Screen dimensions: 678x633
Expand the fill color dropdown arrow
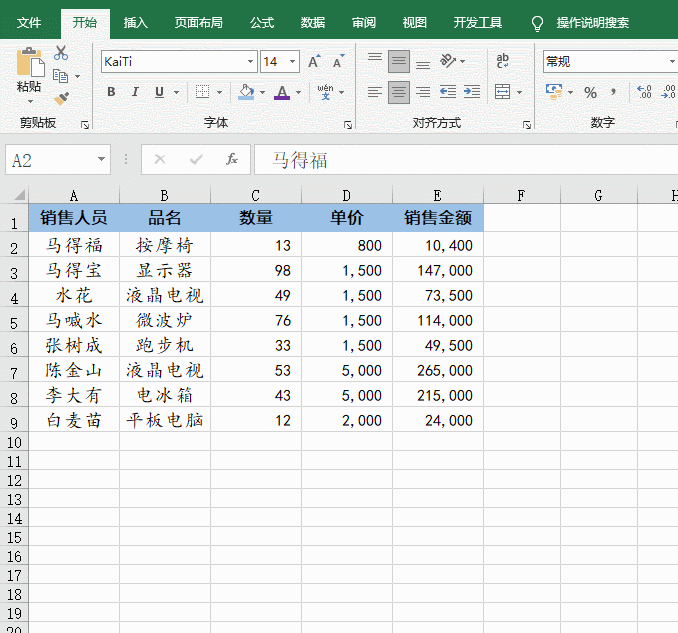tap(262, 92)
